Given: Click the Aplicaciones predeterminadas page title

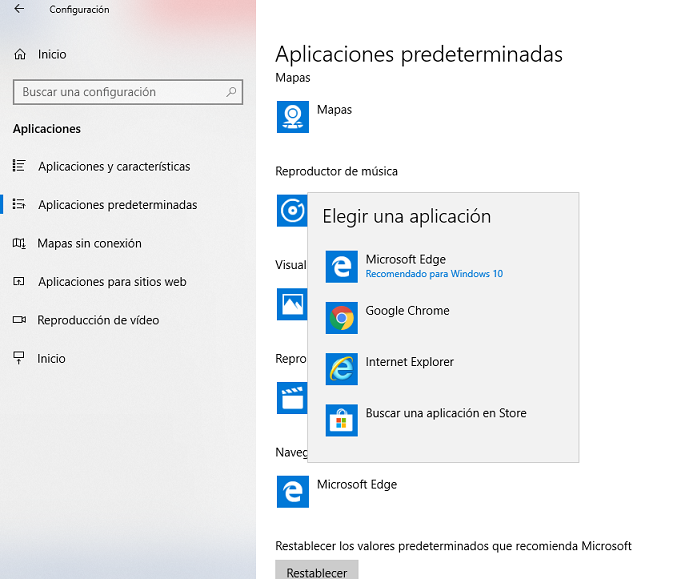Looking at the screenshot, I should click(419, 55).
